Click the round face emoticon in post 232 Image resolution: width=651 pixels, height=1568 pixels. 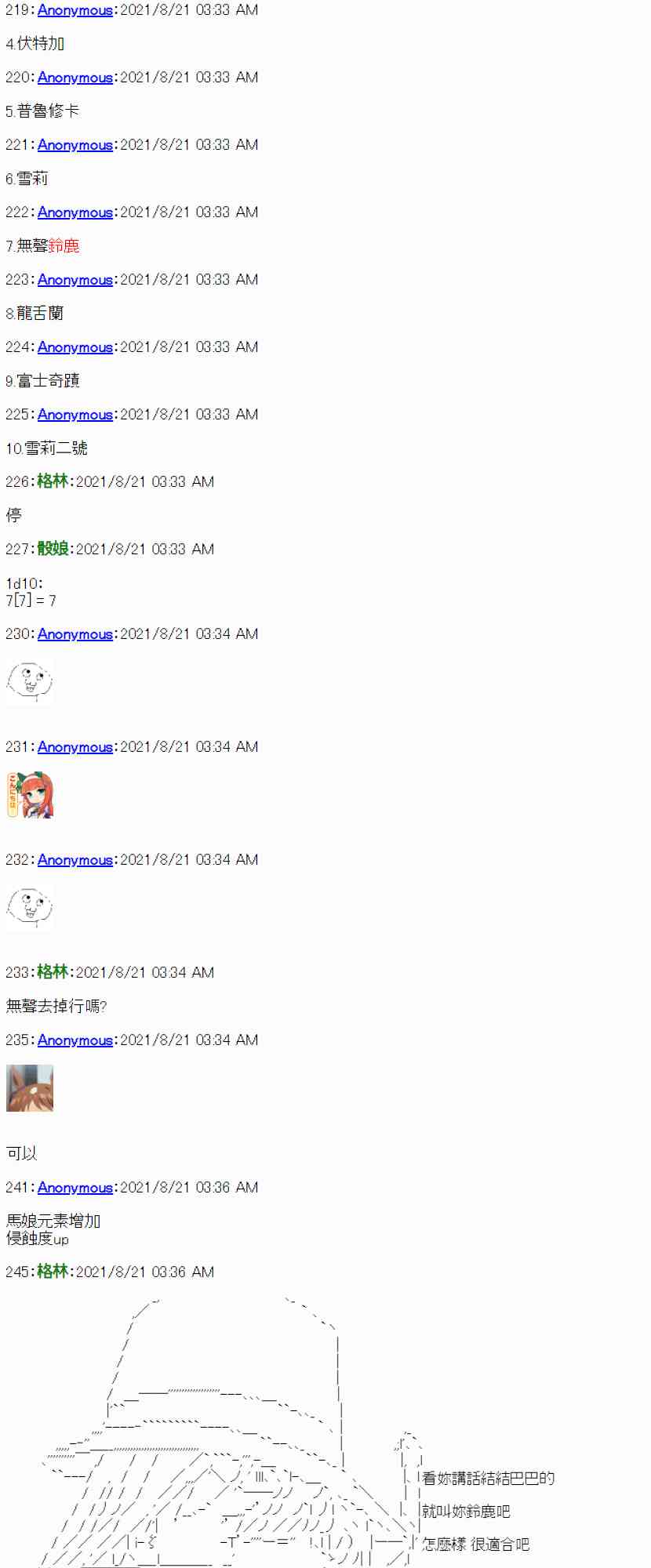coord(30,908)
